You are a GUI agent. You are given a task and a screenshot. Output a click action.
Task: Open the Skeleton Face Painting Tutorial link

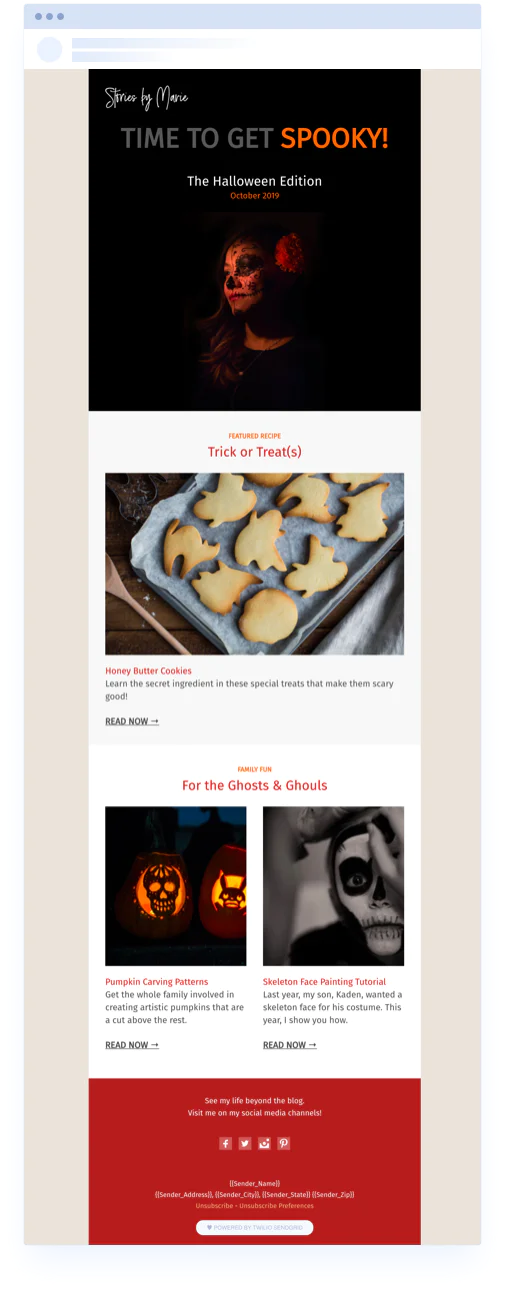tap(324, 982)
